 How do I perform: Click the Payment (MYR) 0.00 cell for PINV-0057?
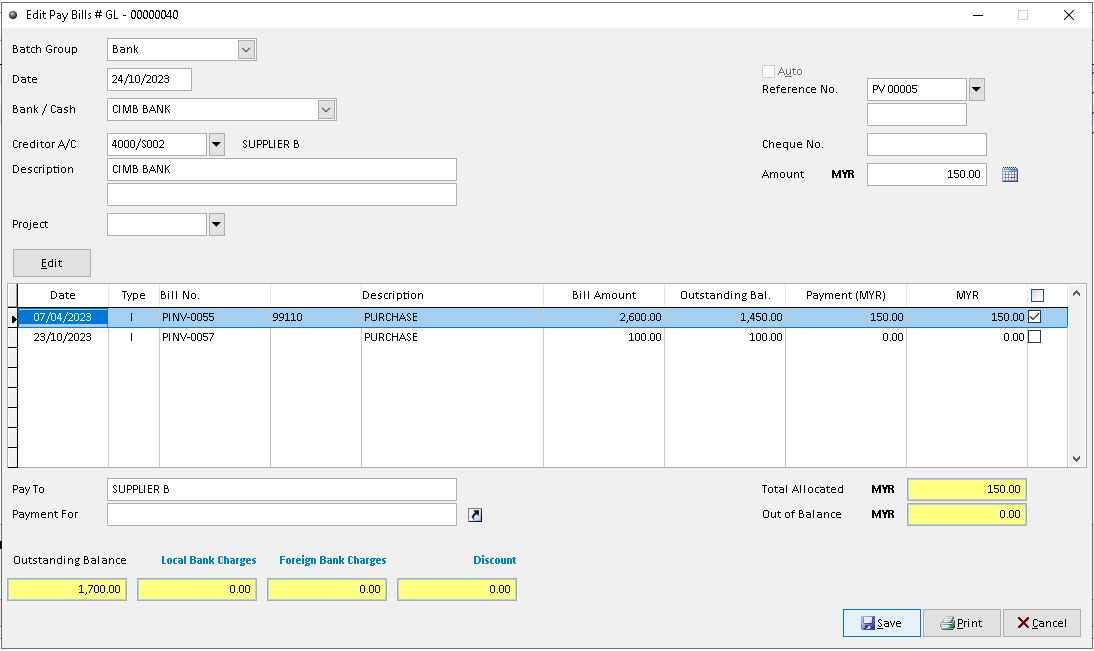(846, 338)
